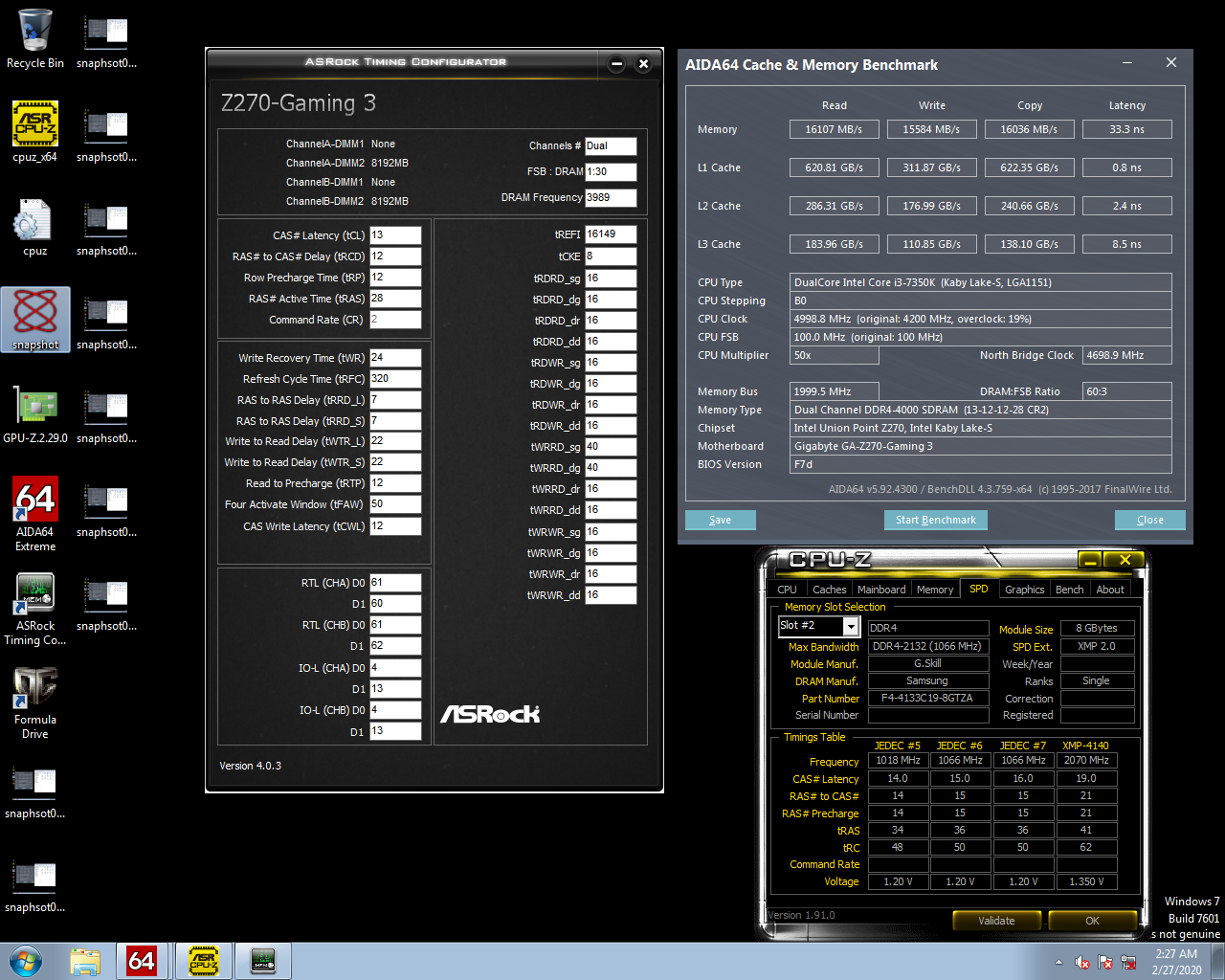Select the GPU-Z.2.29.0 desktop icon

35,413
